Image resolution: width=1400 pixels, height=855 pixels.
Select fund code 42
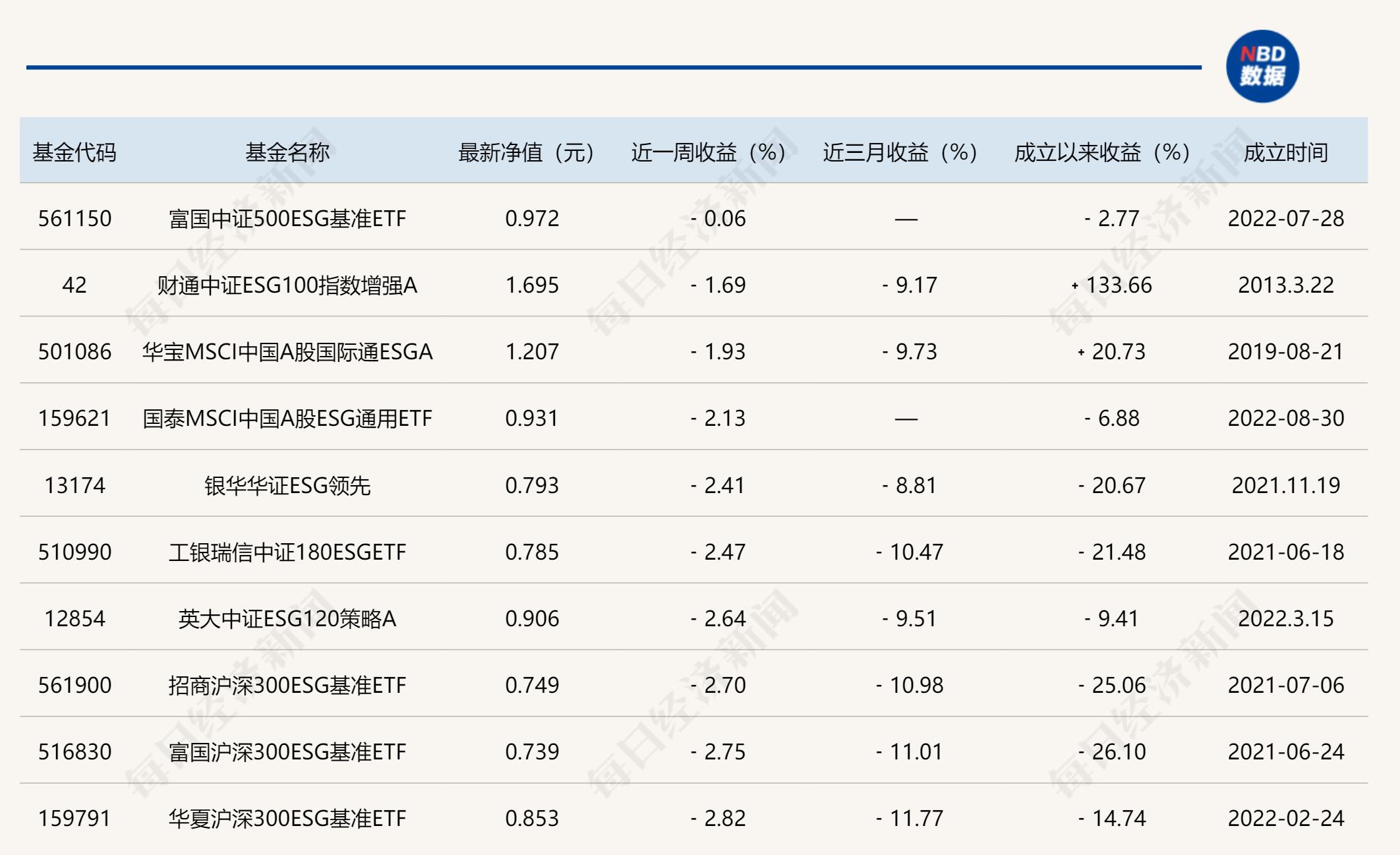coord(74,285)
